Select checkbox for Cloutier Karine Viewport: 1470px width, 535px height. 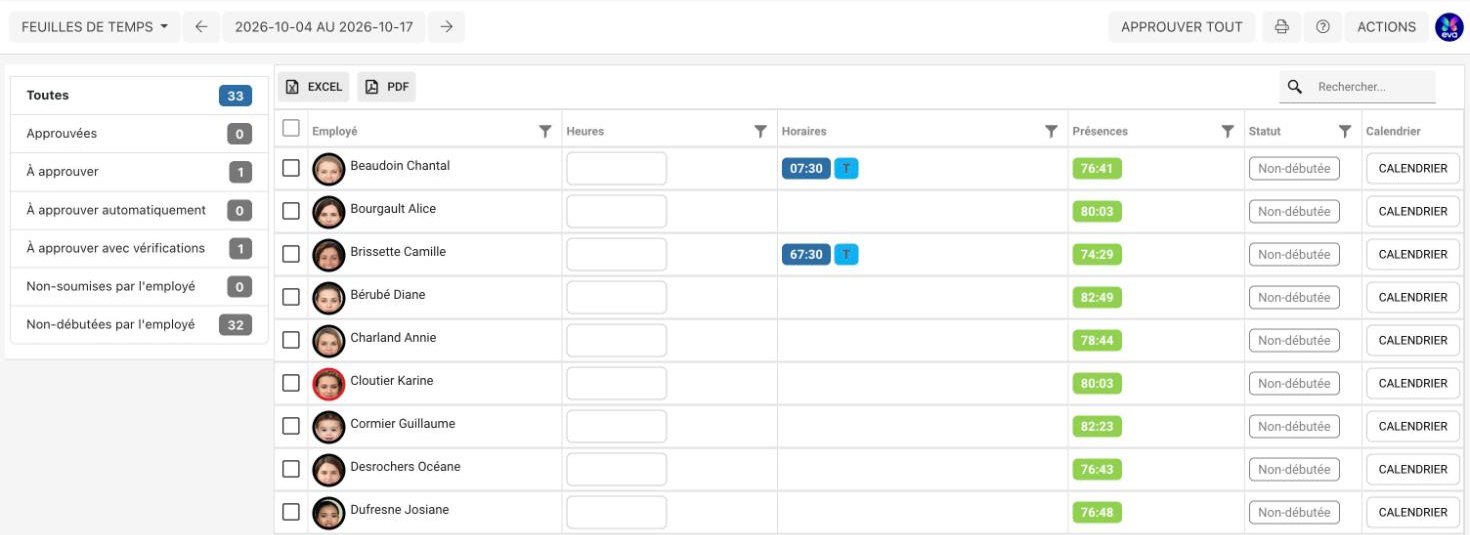click(291, 383)
